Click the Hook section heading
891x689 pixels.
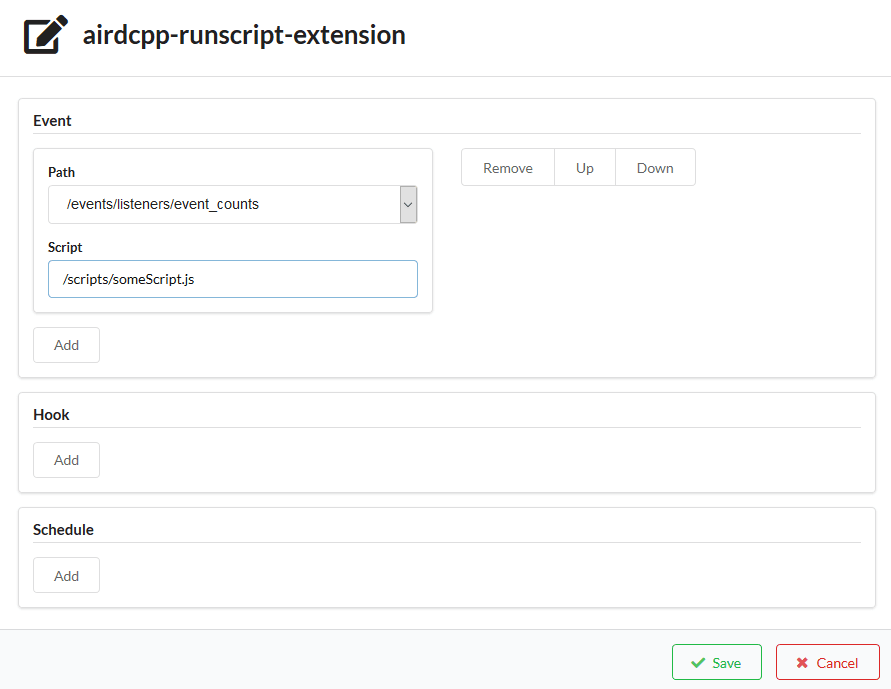coord(51,415)
